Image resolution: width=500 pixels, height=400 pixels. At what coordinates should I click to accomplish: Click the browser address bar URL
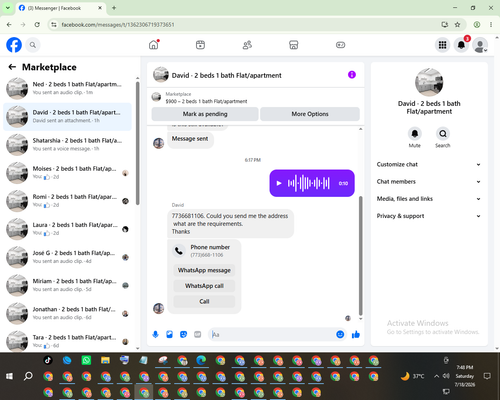118,25
